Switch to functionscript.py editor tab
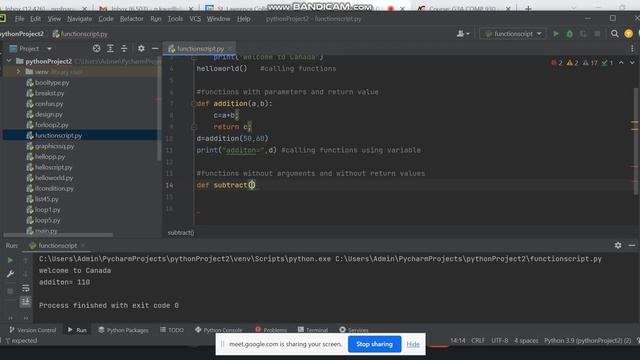The height and width of the screenshot is (360, 640). (199, 49)
